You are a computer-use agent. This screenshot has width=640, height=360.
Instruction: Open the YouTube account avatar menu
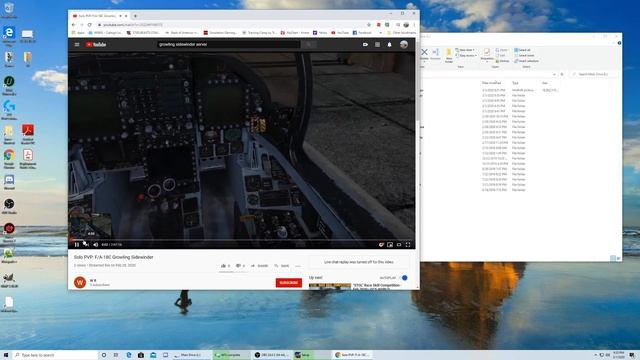click(x=404, y=44)
